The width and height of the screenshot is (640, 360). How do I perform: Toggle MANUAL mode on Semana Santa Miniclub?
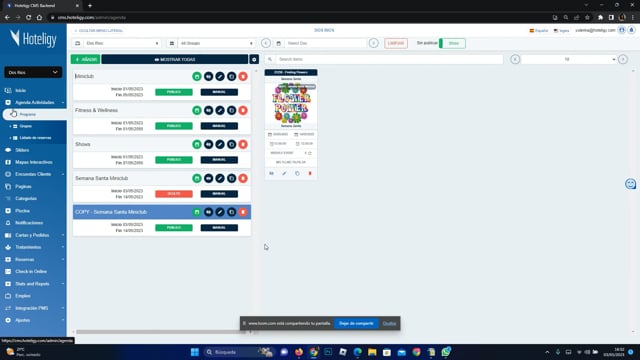(219, 193)
